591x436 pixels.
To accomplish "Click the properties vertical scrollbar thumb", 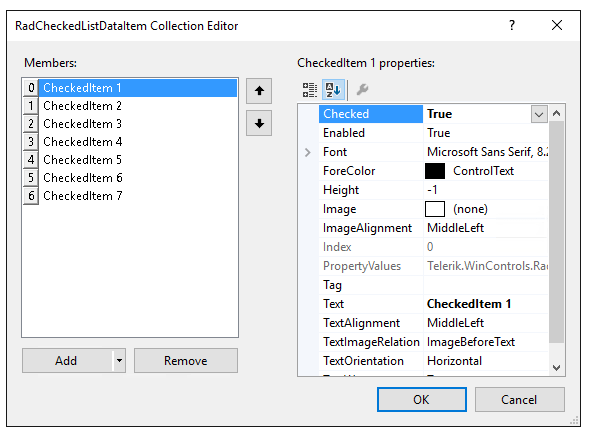I will (556, 232).
